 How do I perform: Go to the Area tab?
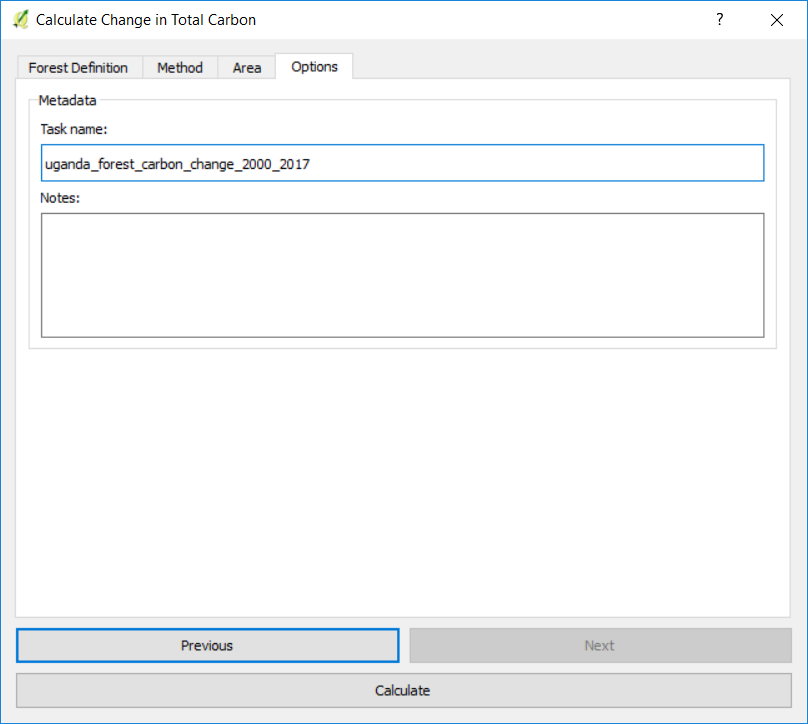pyautogui.click(x=247, y=68)
